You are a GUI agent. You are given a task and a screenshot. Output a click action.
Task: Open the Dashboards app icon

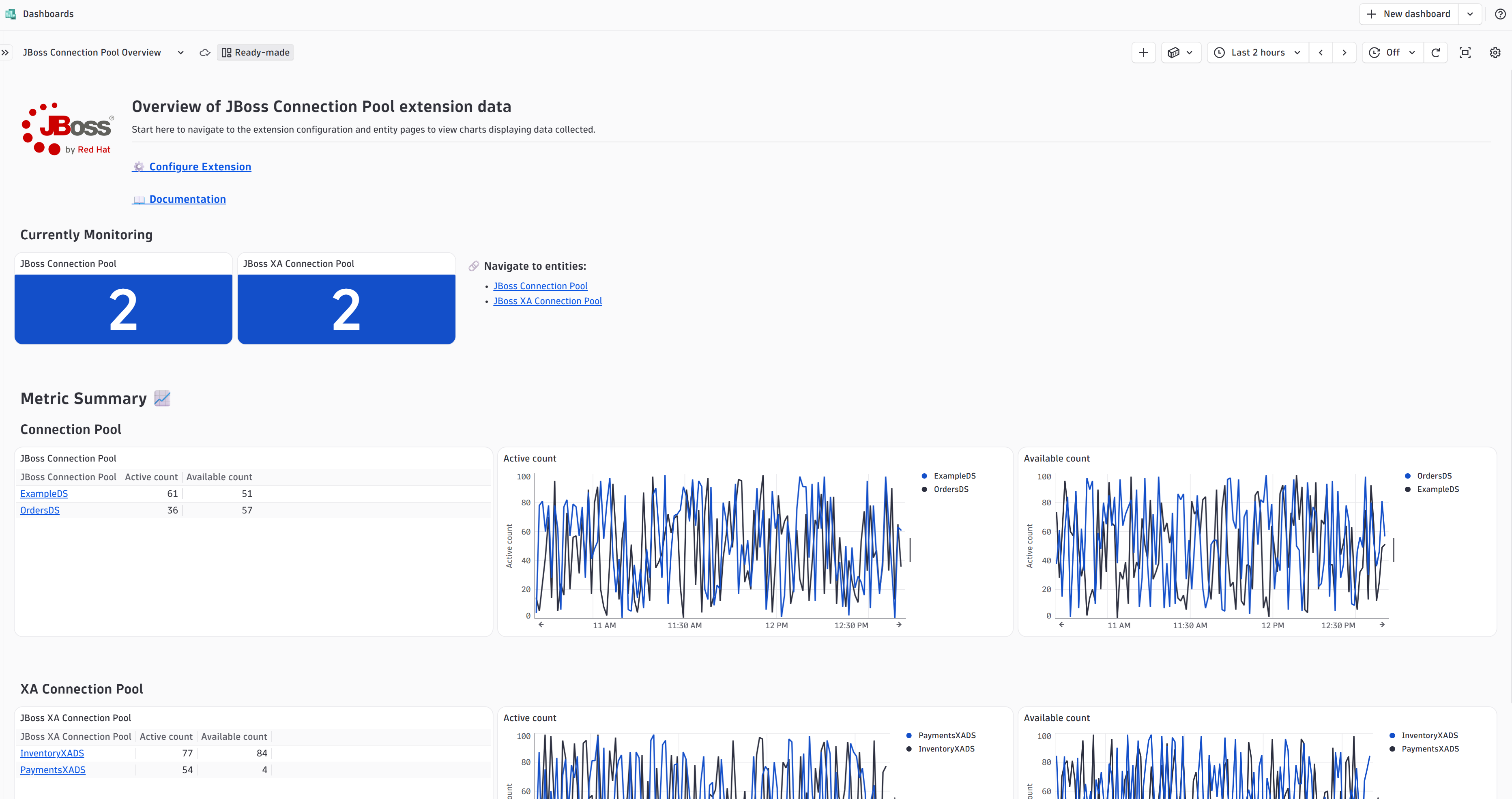[11, 13]
